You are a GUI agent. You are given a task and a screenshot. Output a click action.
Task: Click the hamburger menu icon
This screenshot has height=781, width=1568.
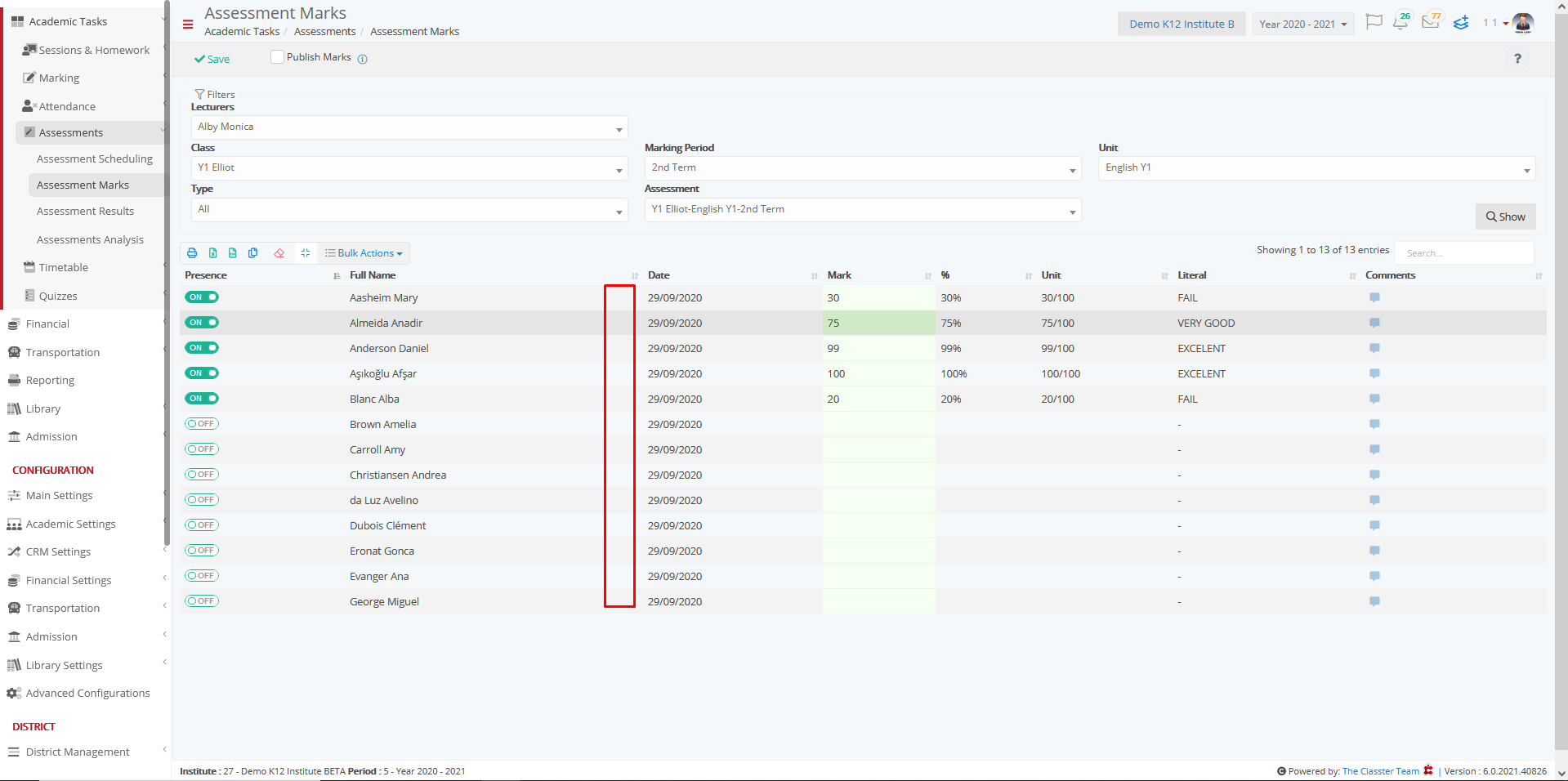click(188, 25)
